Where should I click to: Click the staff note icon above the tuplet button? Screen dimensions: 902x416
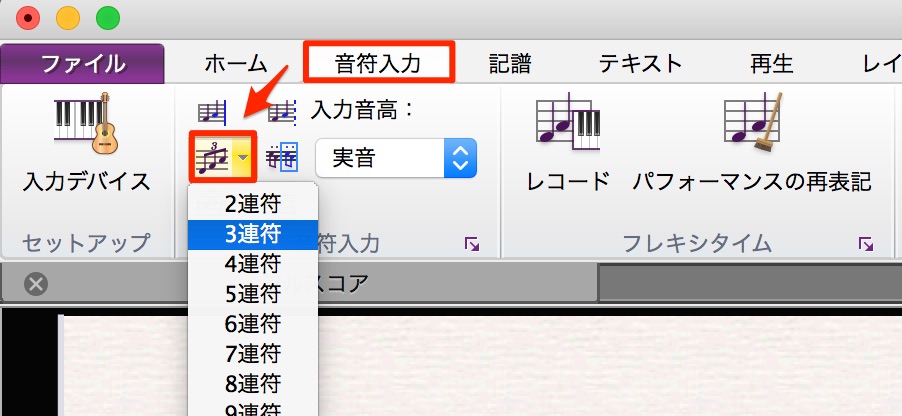pyautogui.click(x=212, y=112)
